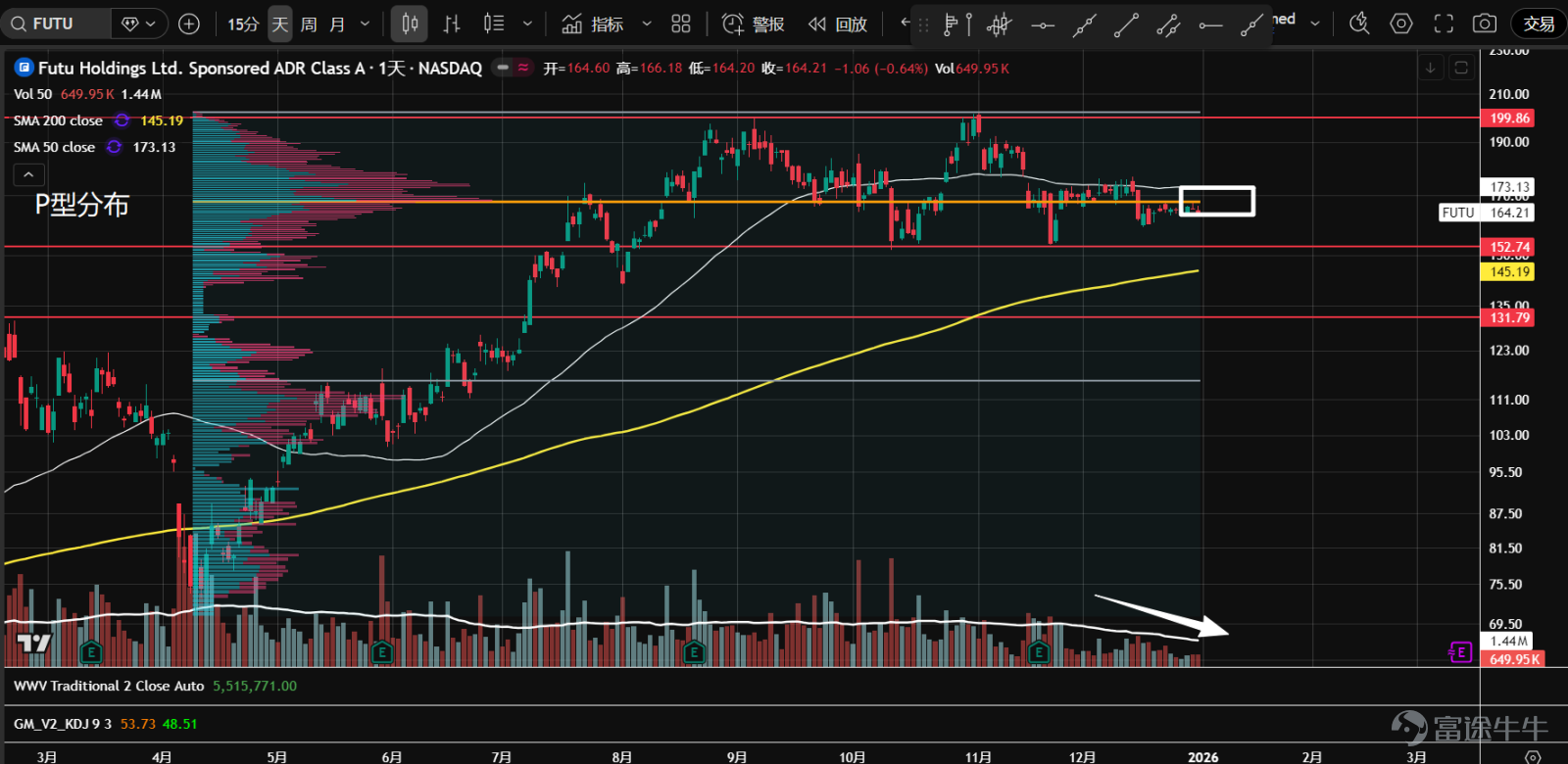Click the earnings E marker near late August

tap(694, 651)
